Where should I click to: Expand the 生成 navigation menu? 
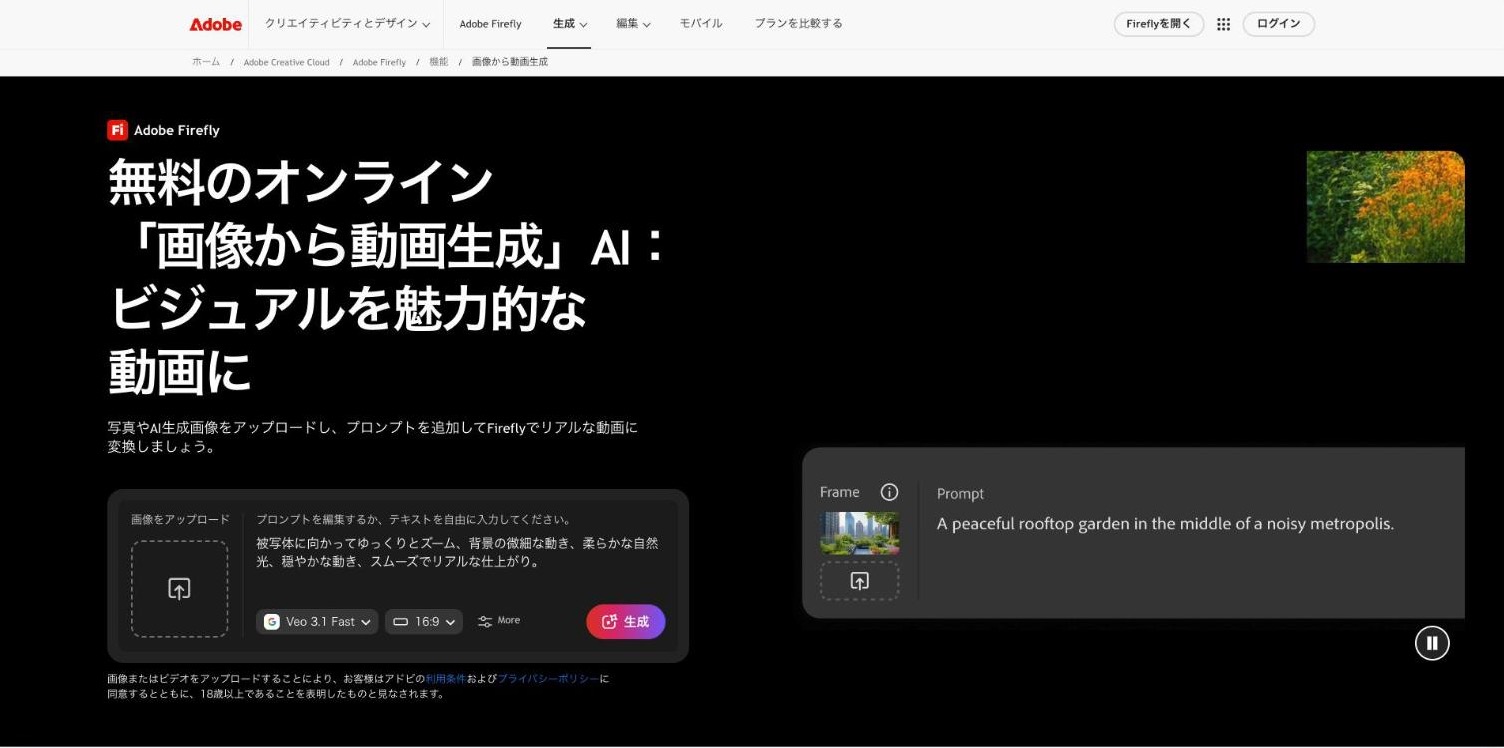(x=570, y=24)
